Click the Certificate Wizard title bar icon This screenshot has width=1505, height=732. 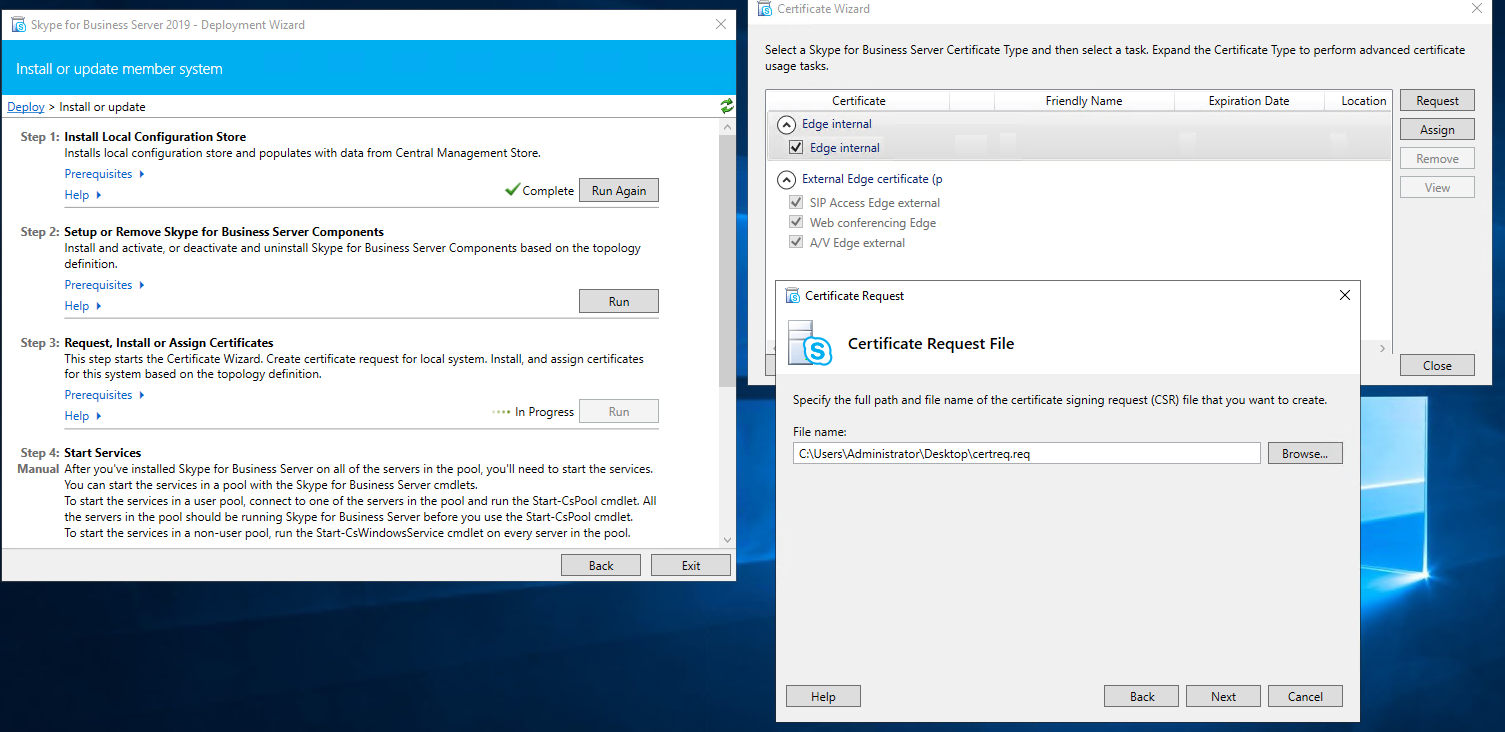pyautogui.click(x=765, y=9)
